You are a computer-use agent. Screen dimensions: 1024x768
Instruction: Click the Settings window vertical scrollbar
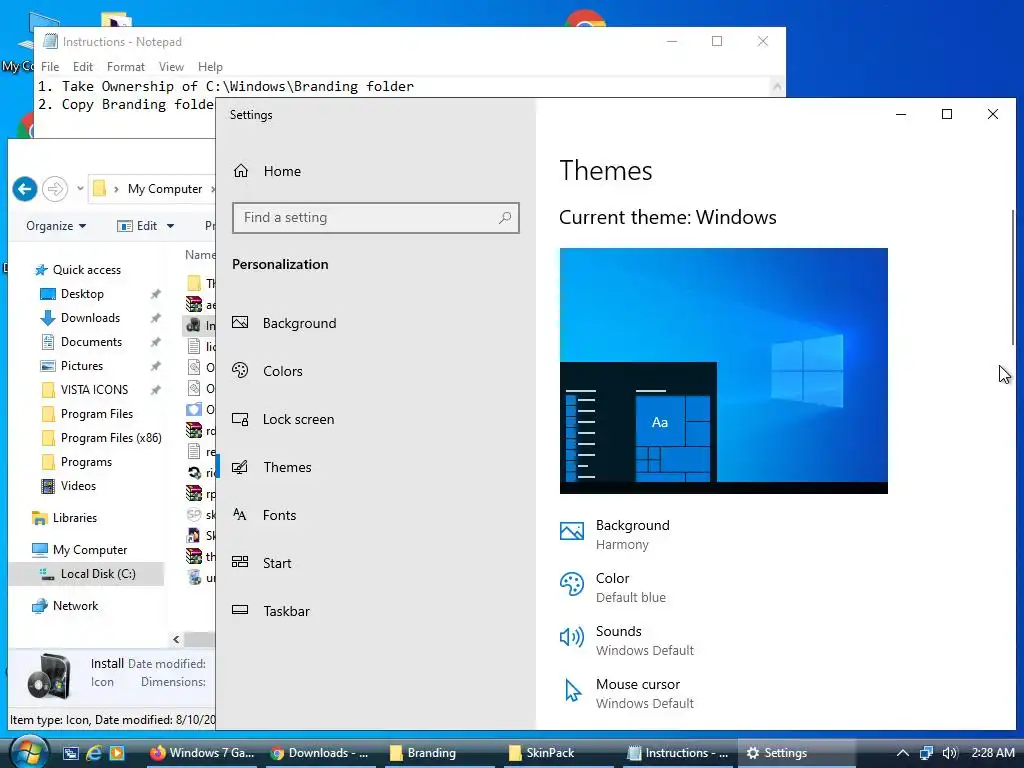(1013, 280)
